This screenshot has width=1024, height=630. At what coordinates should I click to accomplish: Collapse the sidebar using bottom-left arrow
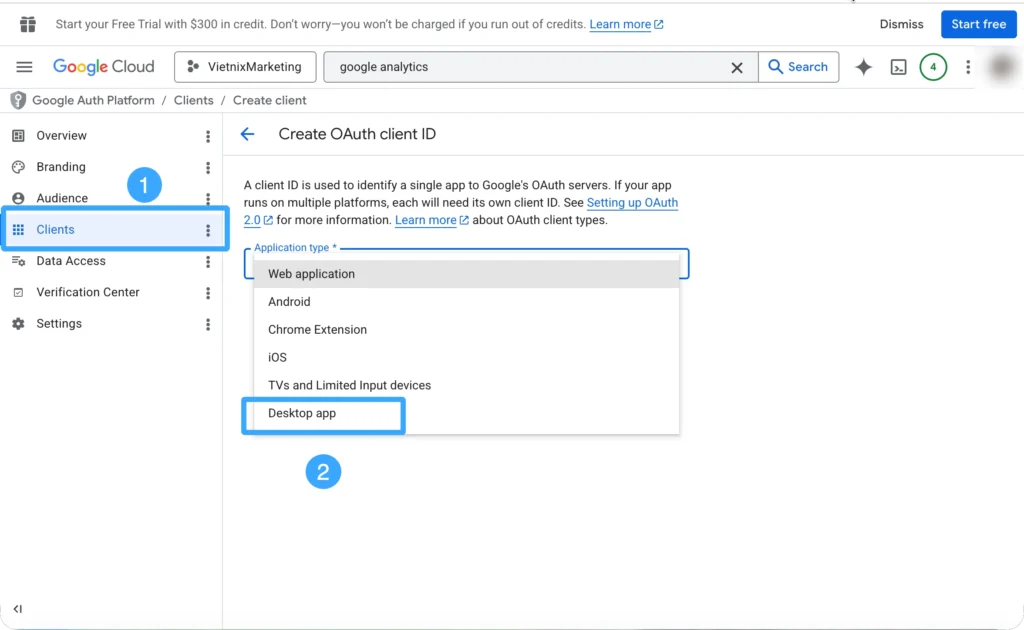pyautogui.click(x=18, y=609)
